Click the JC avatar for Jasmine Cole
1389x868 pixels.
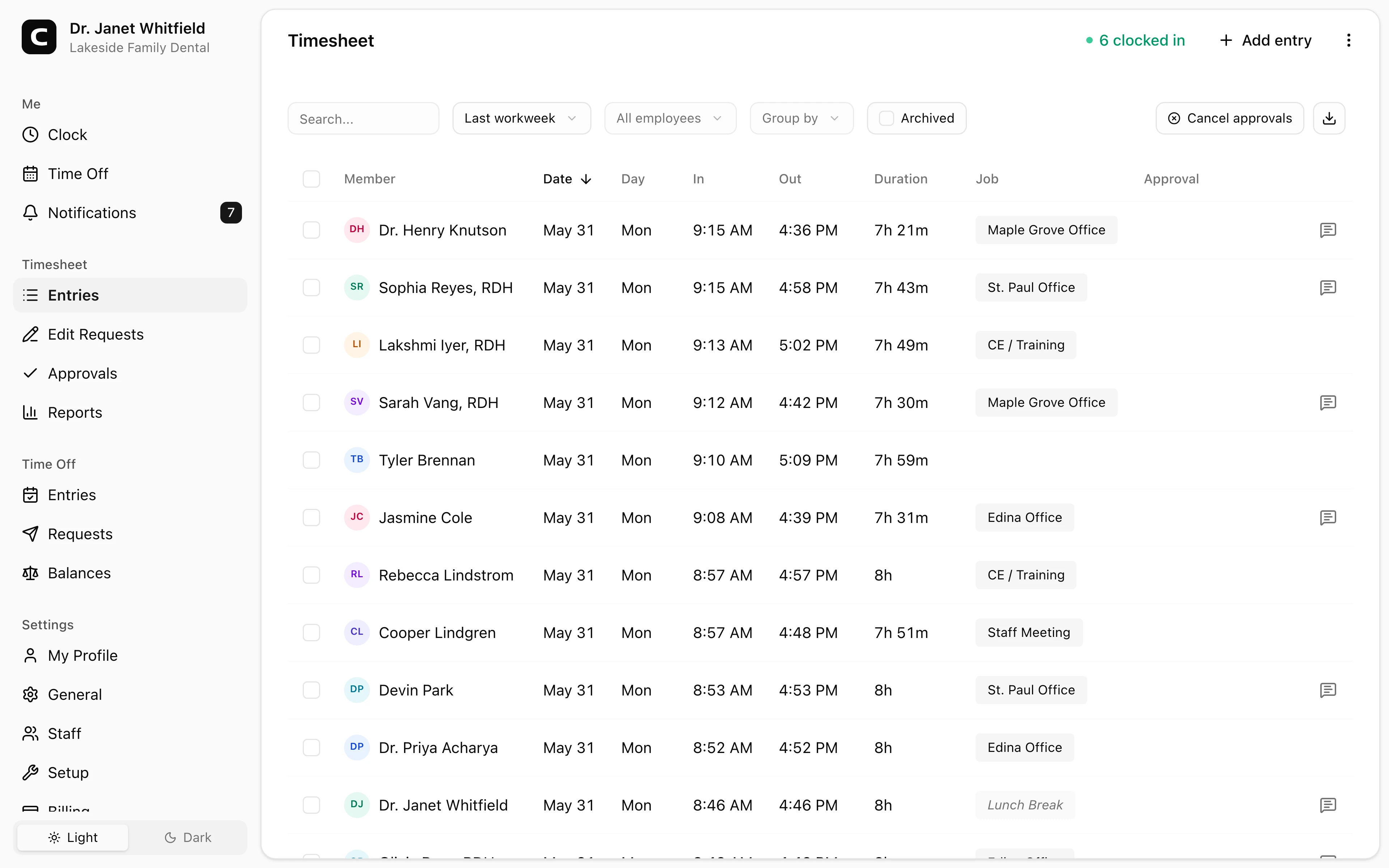pyautogui.click(x=356, y=517)
